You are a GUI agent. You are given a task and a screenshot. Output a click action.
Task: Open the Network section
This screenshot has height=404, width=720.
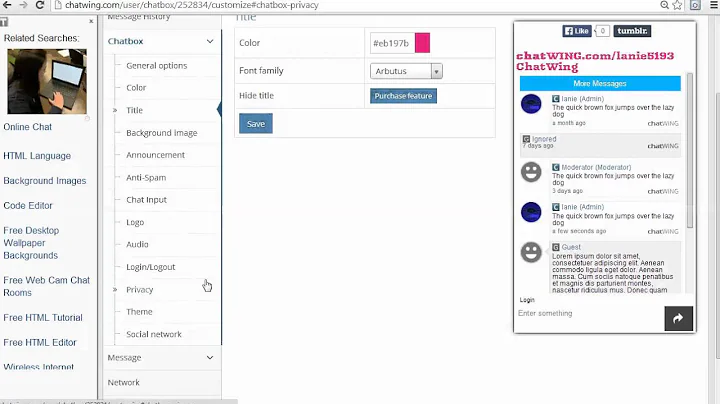124,382
